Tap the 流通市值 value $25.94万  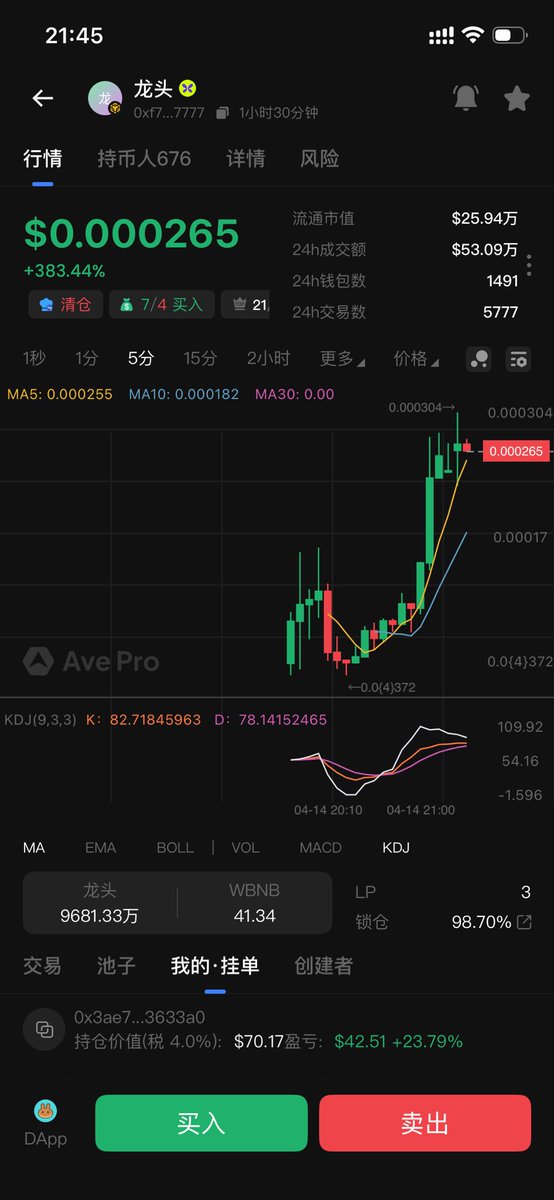(484, 218)
